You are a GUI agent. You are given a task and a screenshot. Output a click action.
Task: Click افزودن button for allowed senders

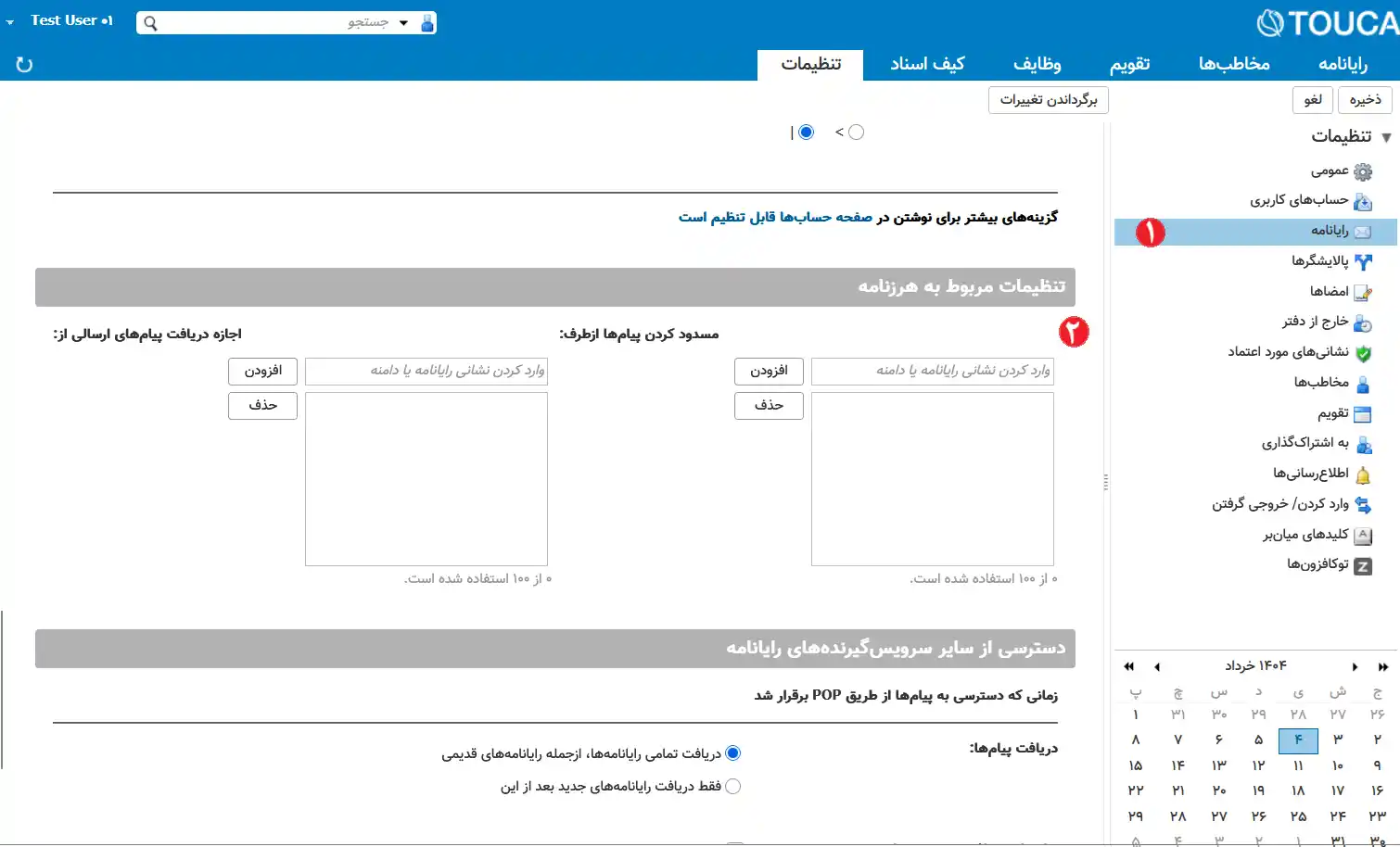click(262, 371)
